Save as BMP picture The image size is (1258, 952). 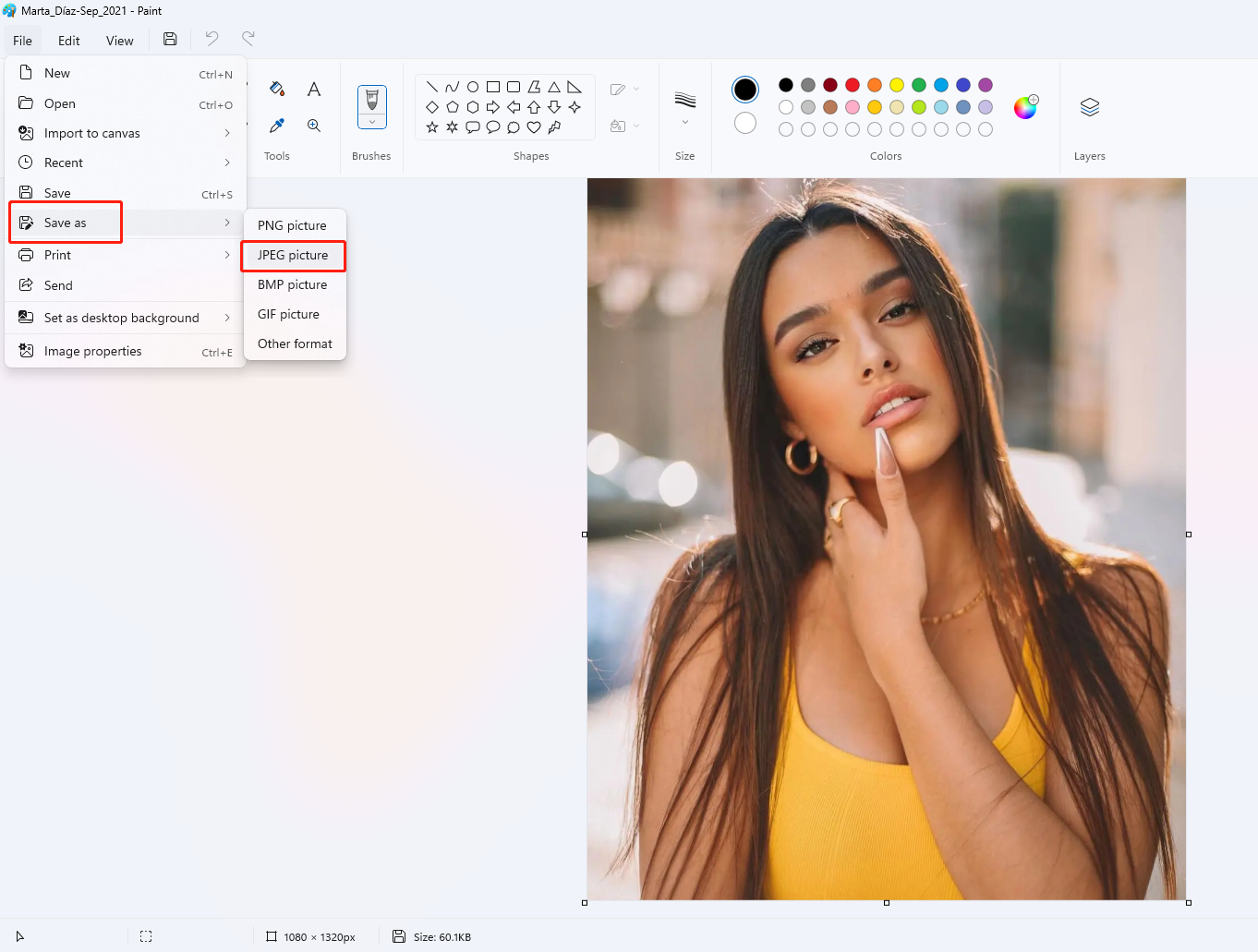click(295, 284)
